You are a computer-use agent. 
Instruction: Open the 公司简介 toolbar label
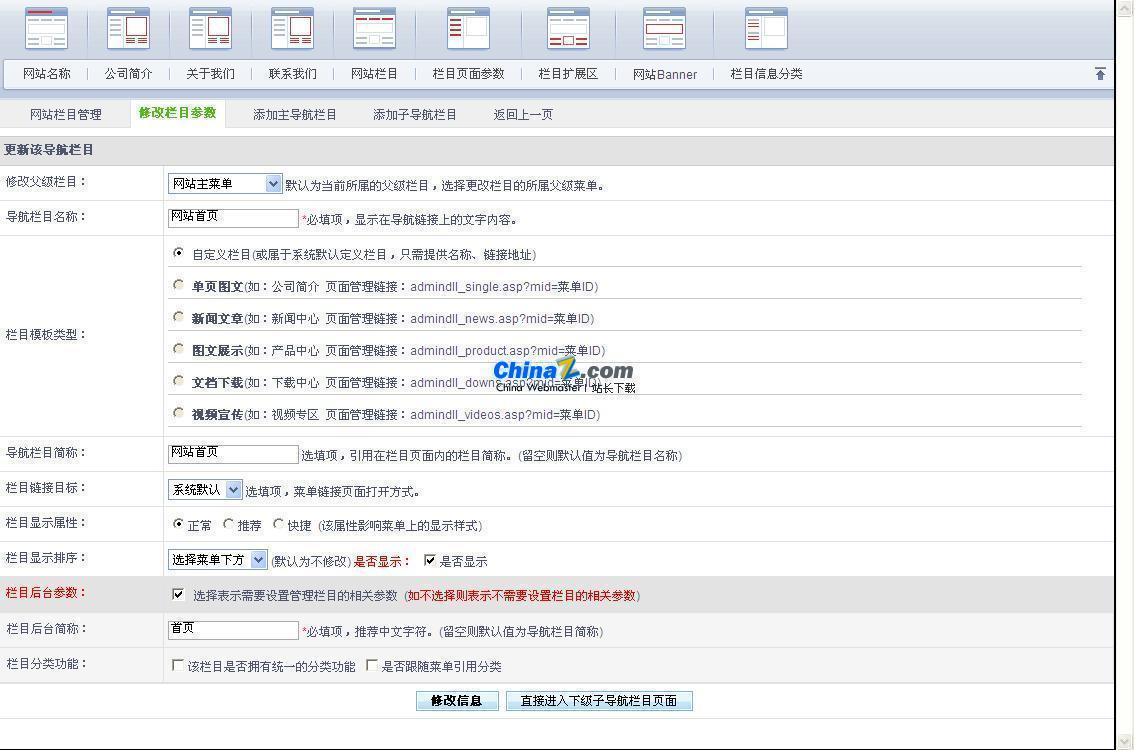[128, 74]
